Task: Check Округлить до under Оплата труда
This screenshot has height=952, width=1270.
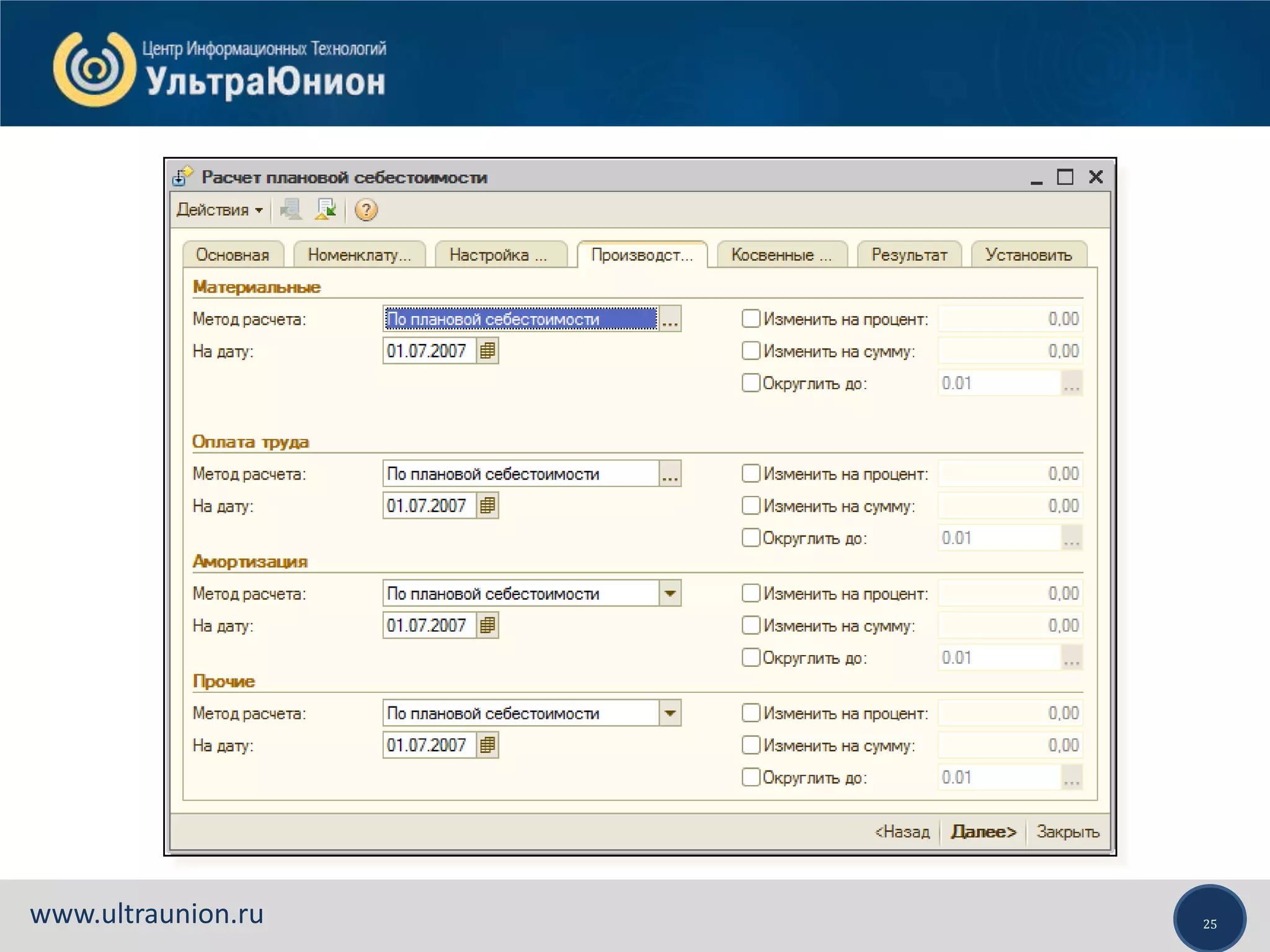Action: tap(750, 538)
